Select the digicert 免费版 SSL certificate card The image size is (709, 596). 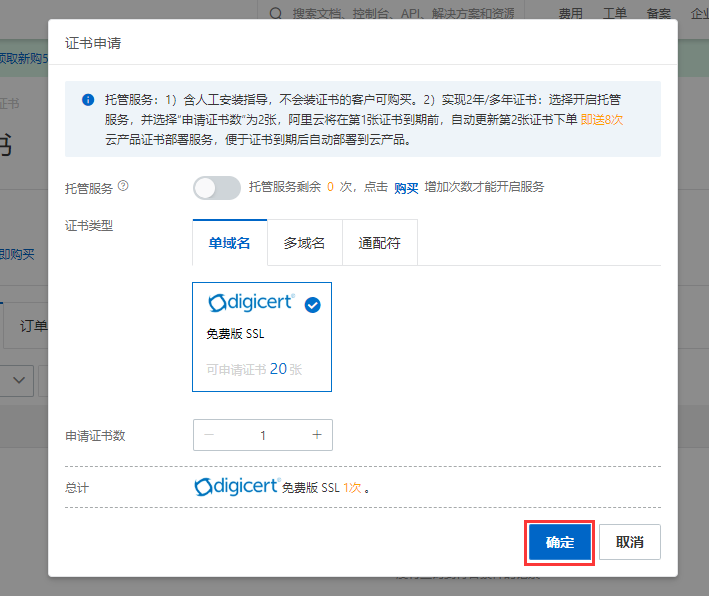point(262,336)
